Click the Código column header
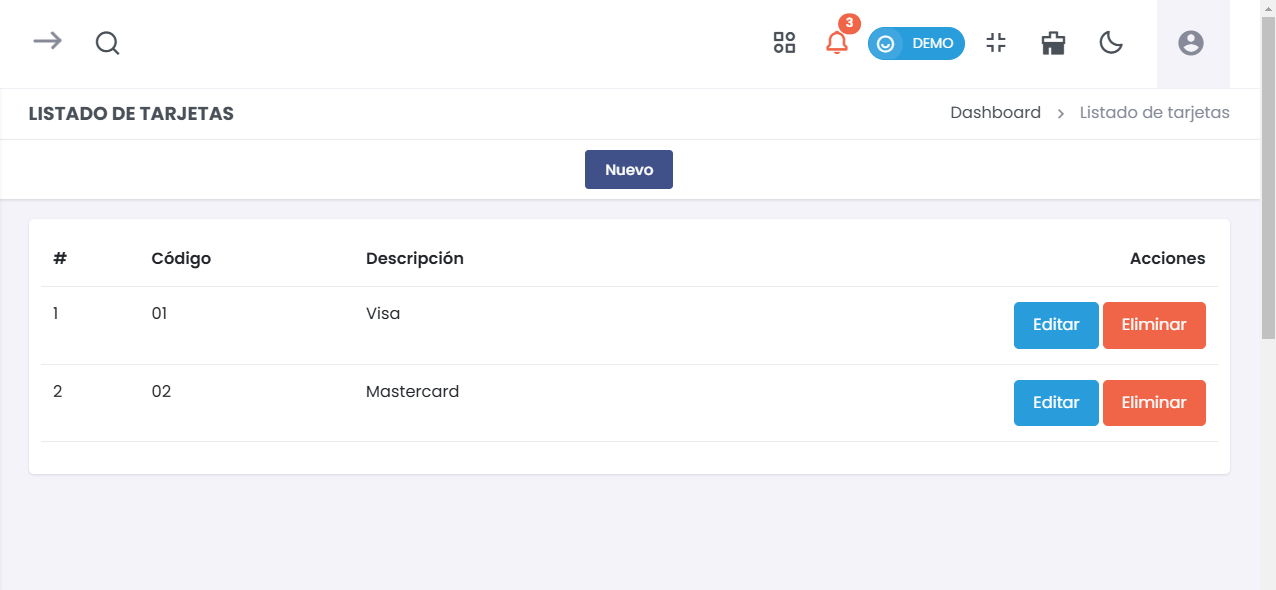 (181, 259)
